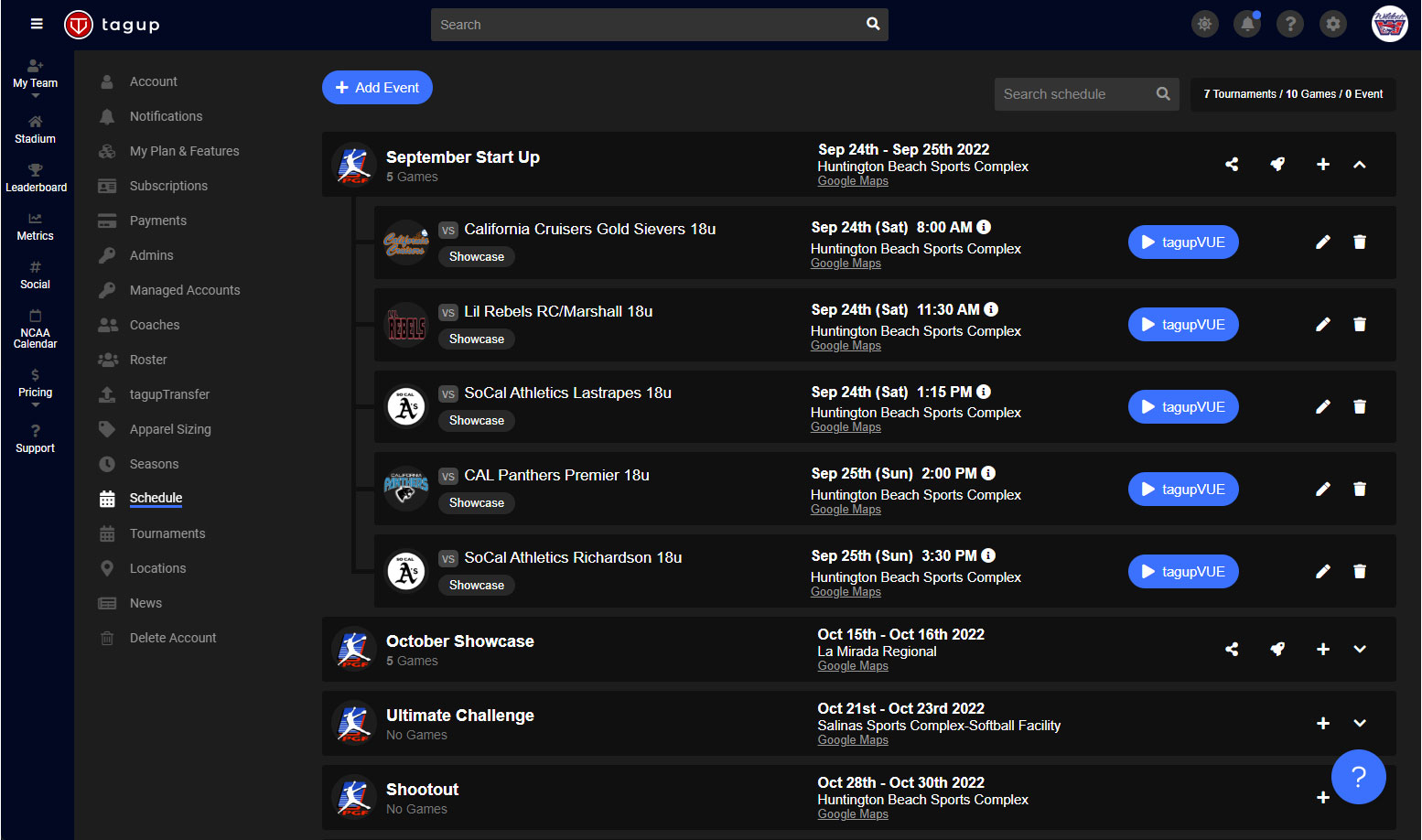Click rocket icon for October Showcase
The height and width of the screenshot is (840, 1422).
click(1277, 650)
